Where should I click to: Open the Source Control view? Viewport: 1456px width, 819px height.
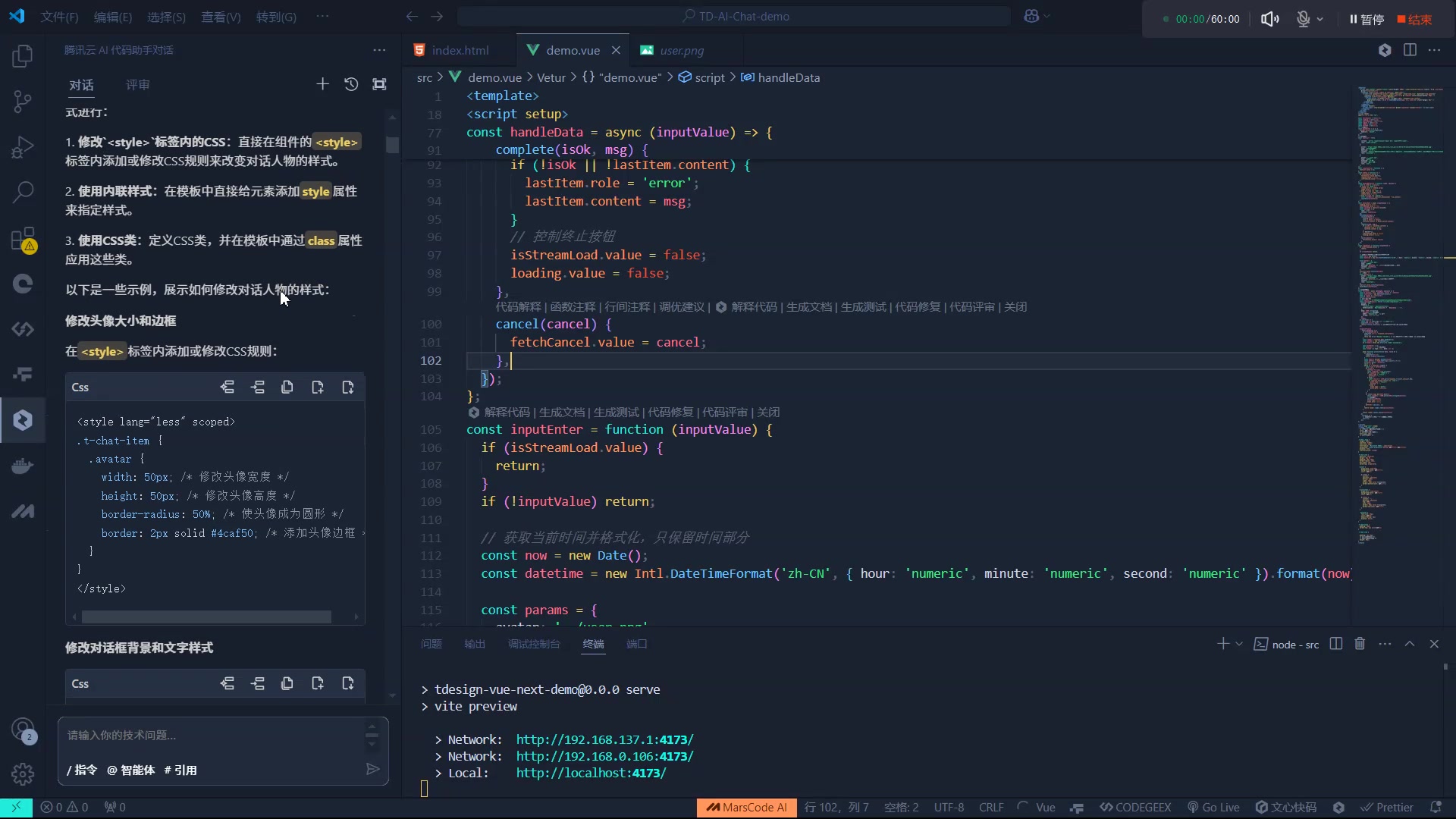(x=23, y=101)
